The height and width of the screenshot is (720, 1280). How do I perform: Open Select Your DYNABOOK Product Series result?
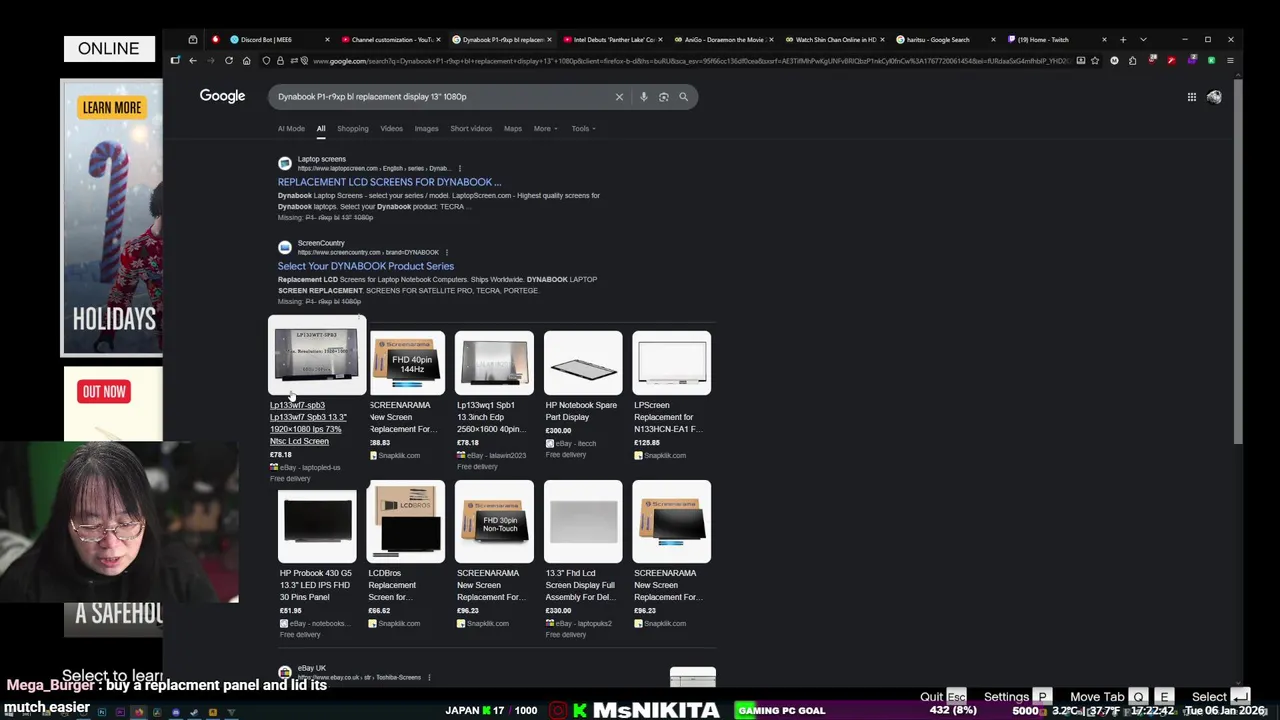tap(366, 266)
